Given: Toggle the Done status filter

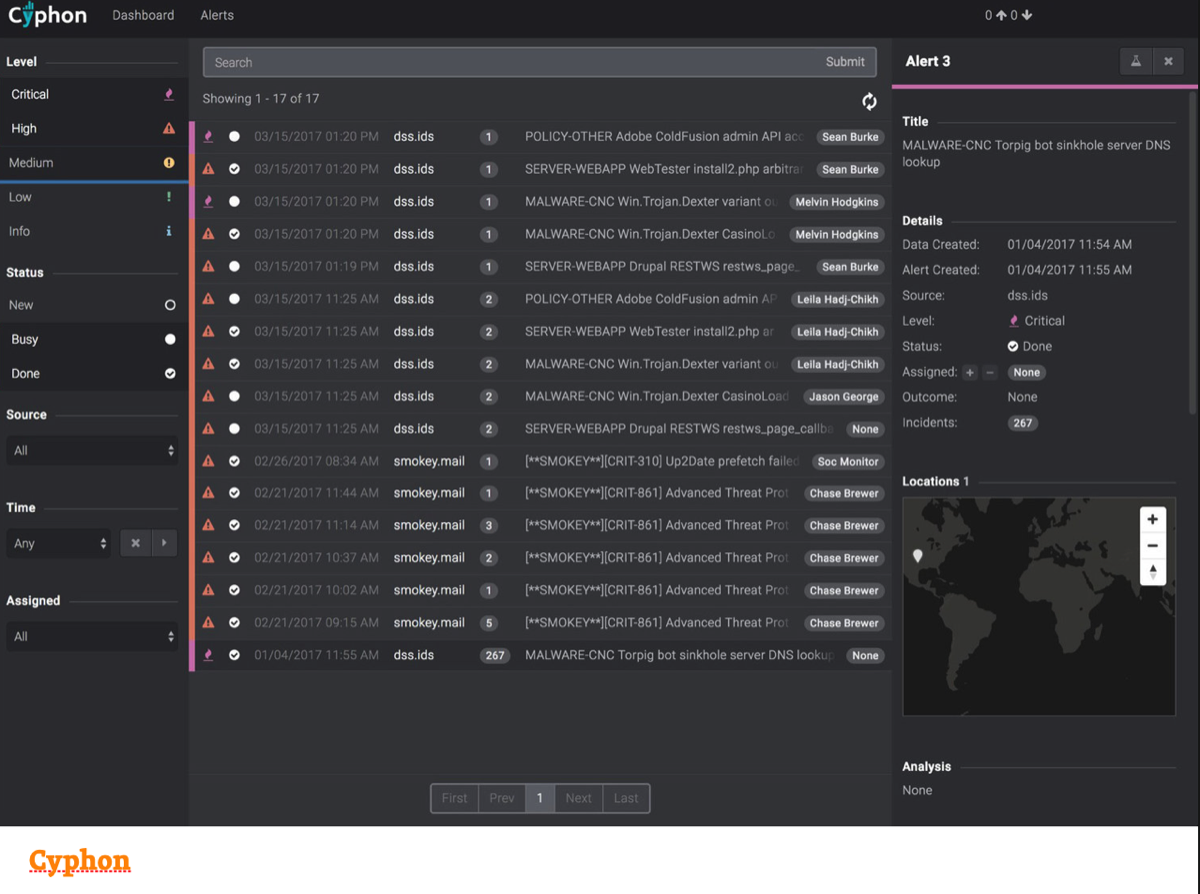Looking at the screenshot, I should tap(92, 373).
